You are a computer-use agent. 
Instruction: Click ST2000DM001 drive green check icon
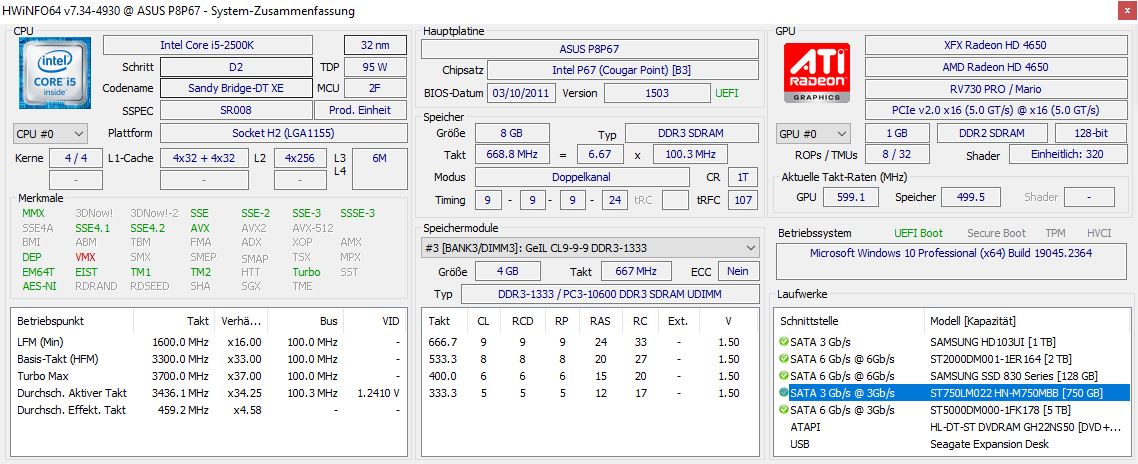(x=783, y=359)
